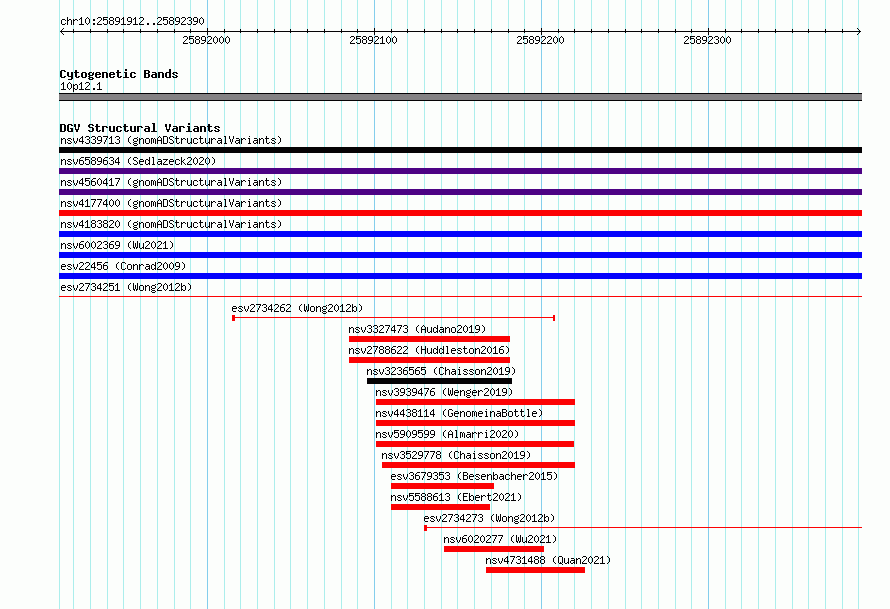Open nsv6589634 (Sedlazeck2020) variant label
The width and height of the screenshot is (890, 609).
[x=138, y=161]
